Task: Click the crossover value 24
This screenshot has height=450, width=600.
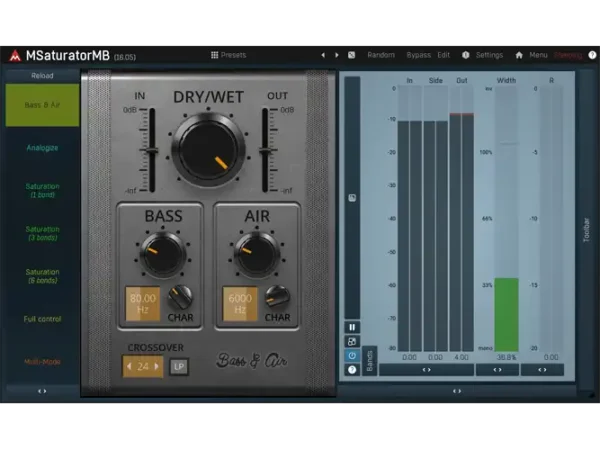Action: pyautogui.click(x=143, y=367)
